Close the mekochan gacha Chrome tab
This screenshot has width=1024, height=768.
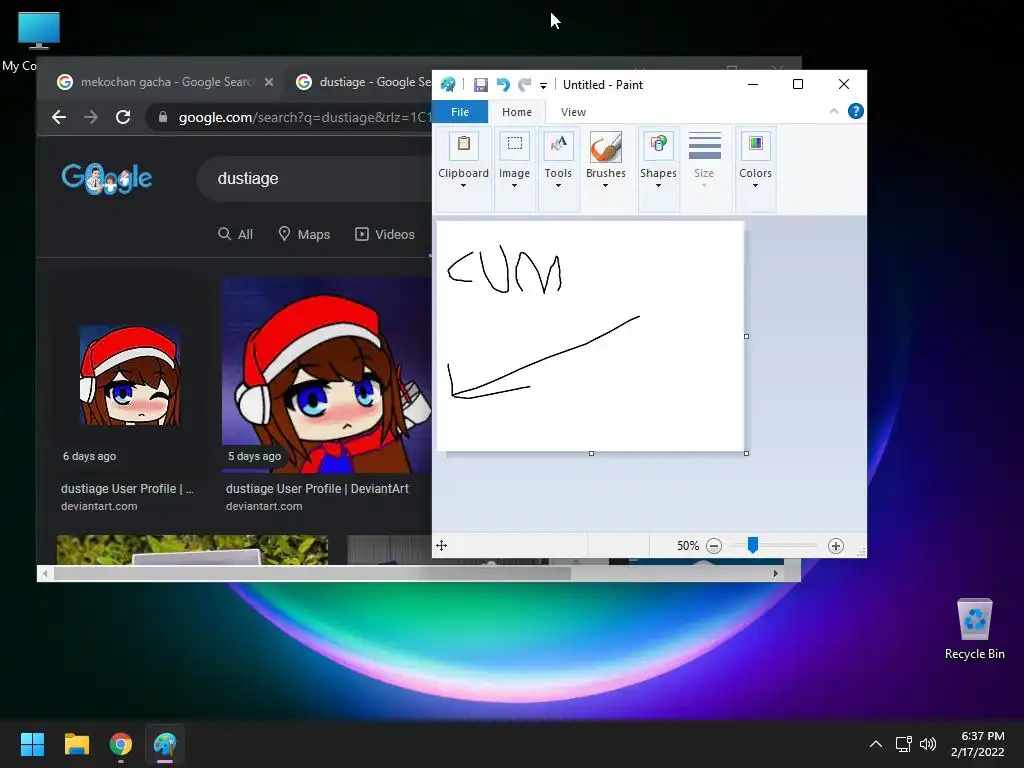(x=269, y=82)
